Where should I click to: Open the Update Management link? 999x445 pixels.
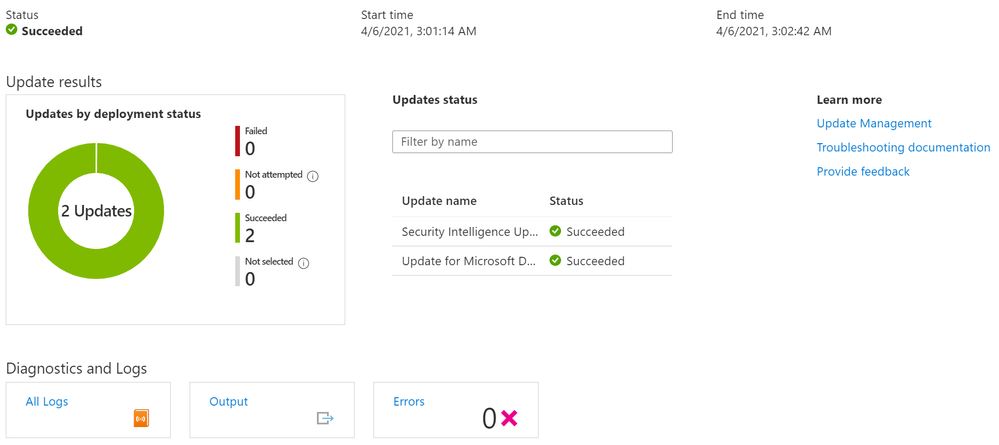point(873,124)
